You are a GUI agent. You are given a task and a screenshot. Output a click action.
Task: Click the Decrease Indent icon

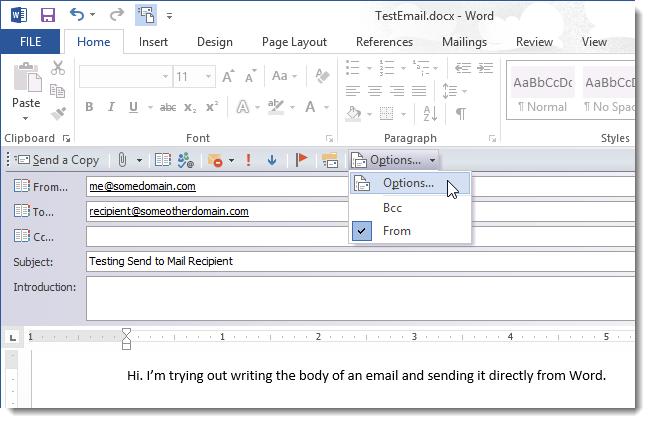(x=463, y=68)
